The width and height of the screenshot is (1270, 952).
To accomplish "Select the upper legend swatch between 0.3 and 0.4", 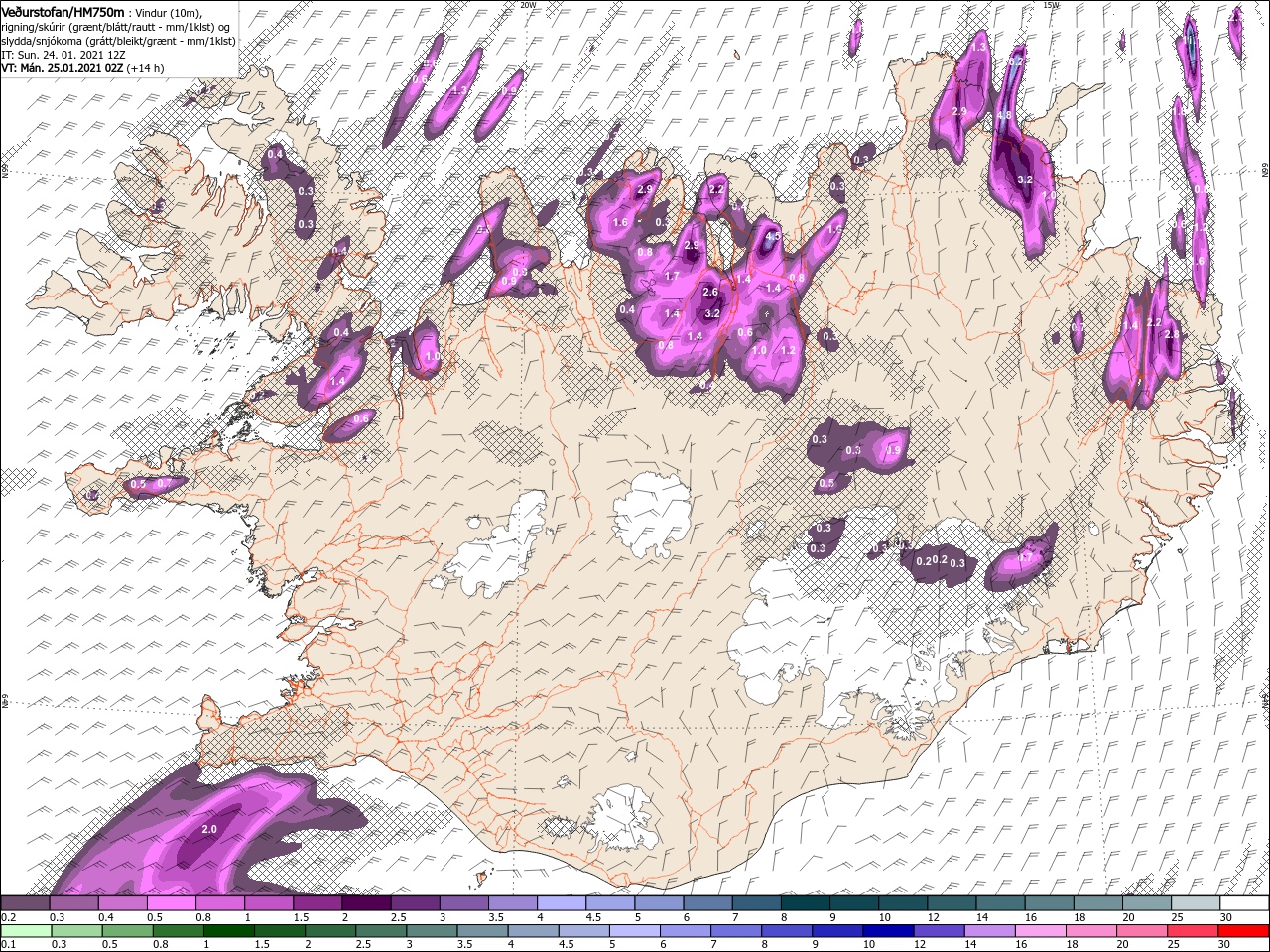I will (x=73, y=902).
